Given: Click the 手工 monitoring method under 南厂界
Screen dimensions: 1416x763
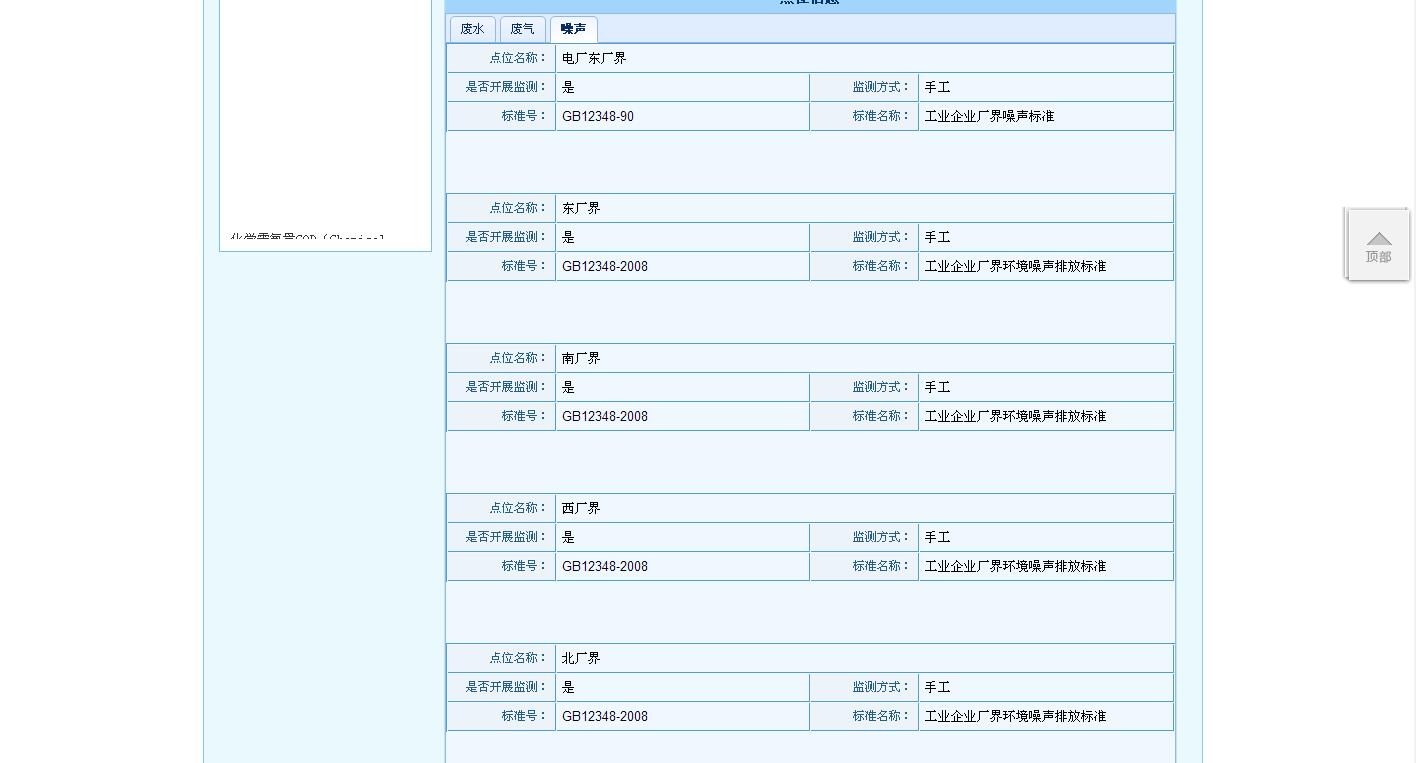Looking at the screenshot, I should pyautogui.click(x=937, y=388).
